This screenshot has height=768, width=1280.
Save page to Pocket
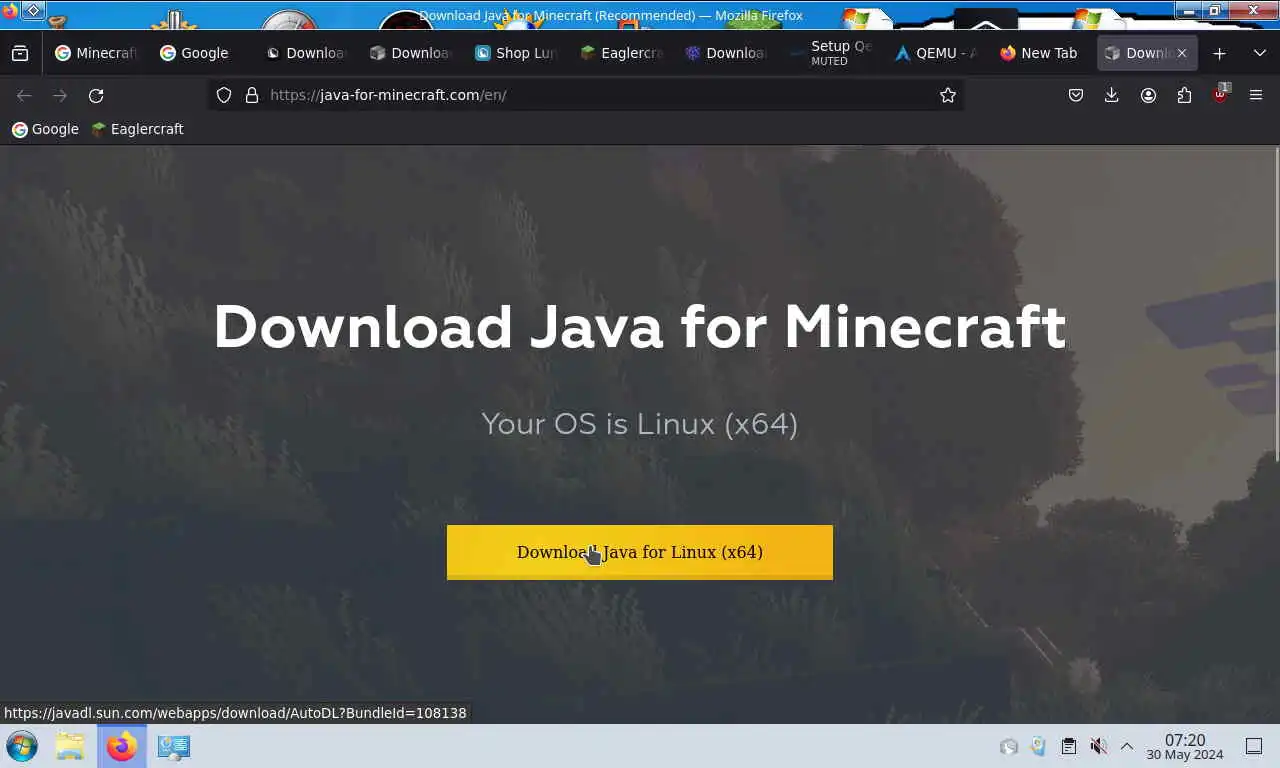tap(1076, 95)
